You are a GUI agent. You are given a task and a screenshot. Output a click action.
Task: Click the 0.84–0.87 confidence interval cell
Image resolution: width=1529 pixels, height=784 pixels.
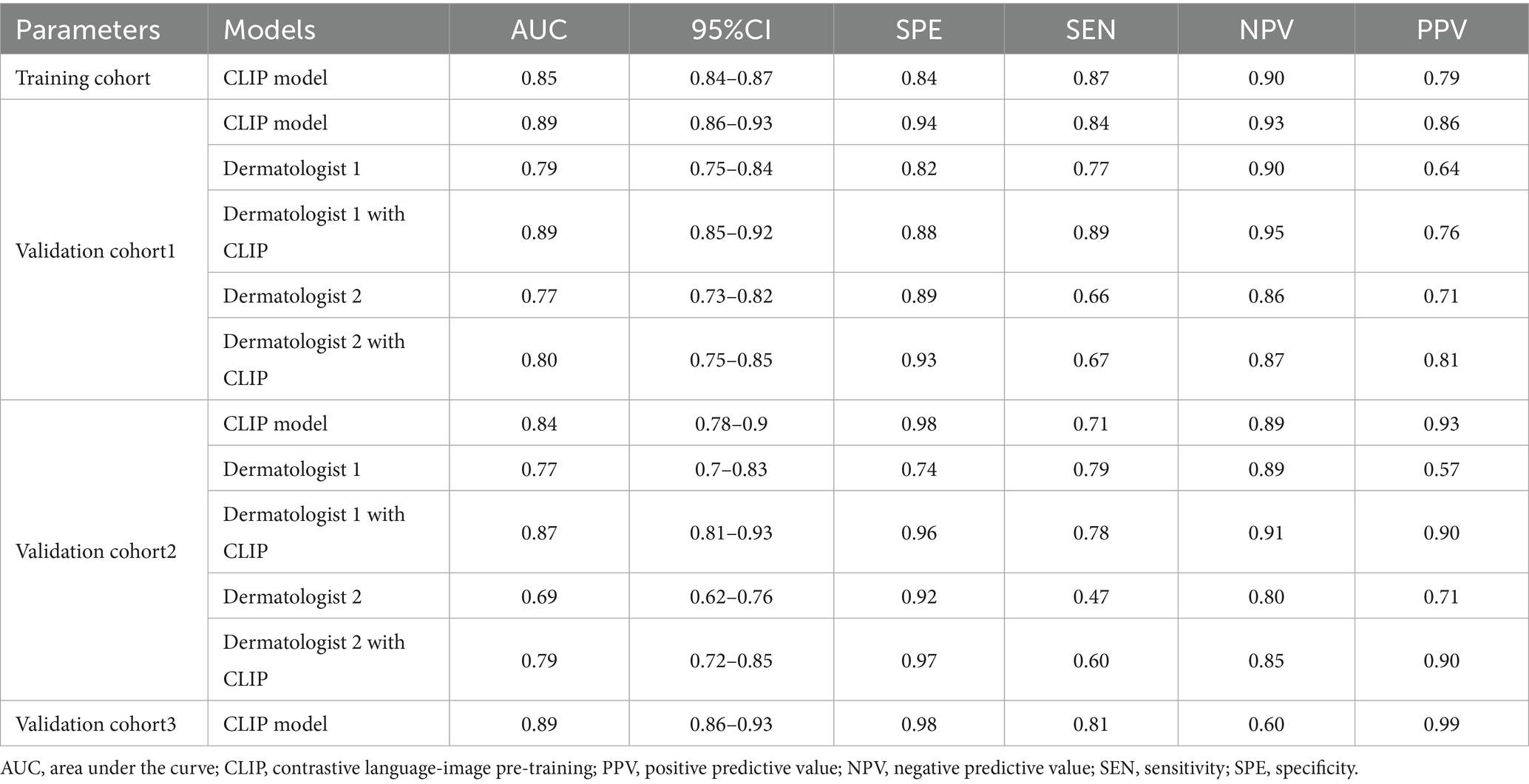730,78
